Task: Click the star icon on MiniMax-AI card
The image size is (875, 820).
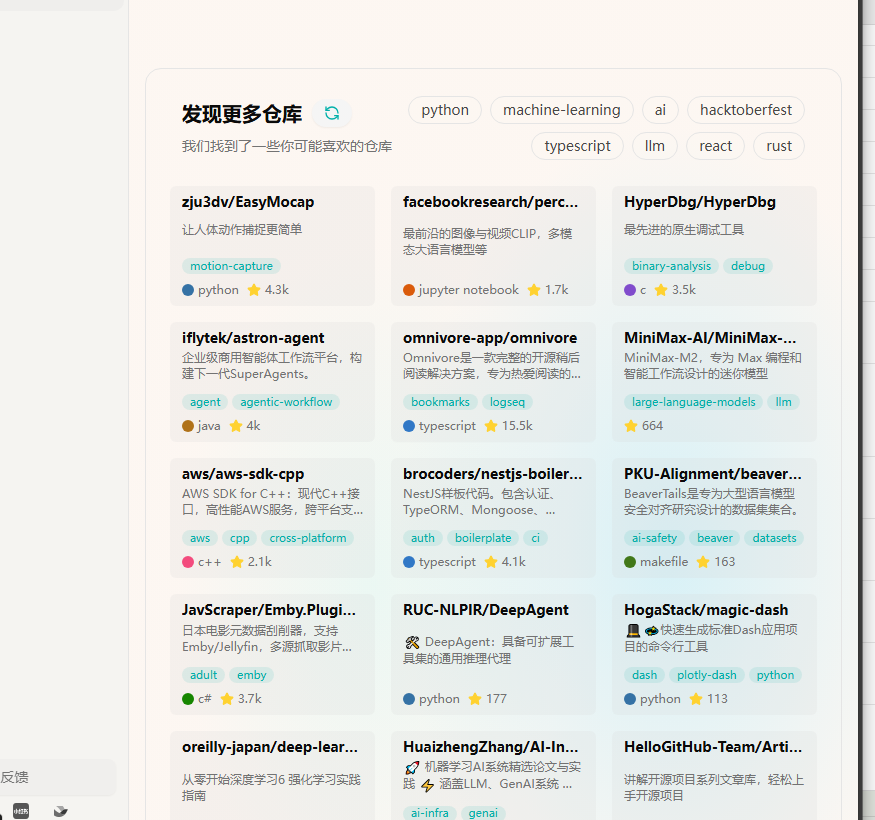Action: coord(630,426)
